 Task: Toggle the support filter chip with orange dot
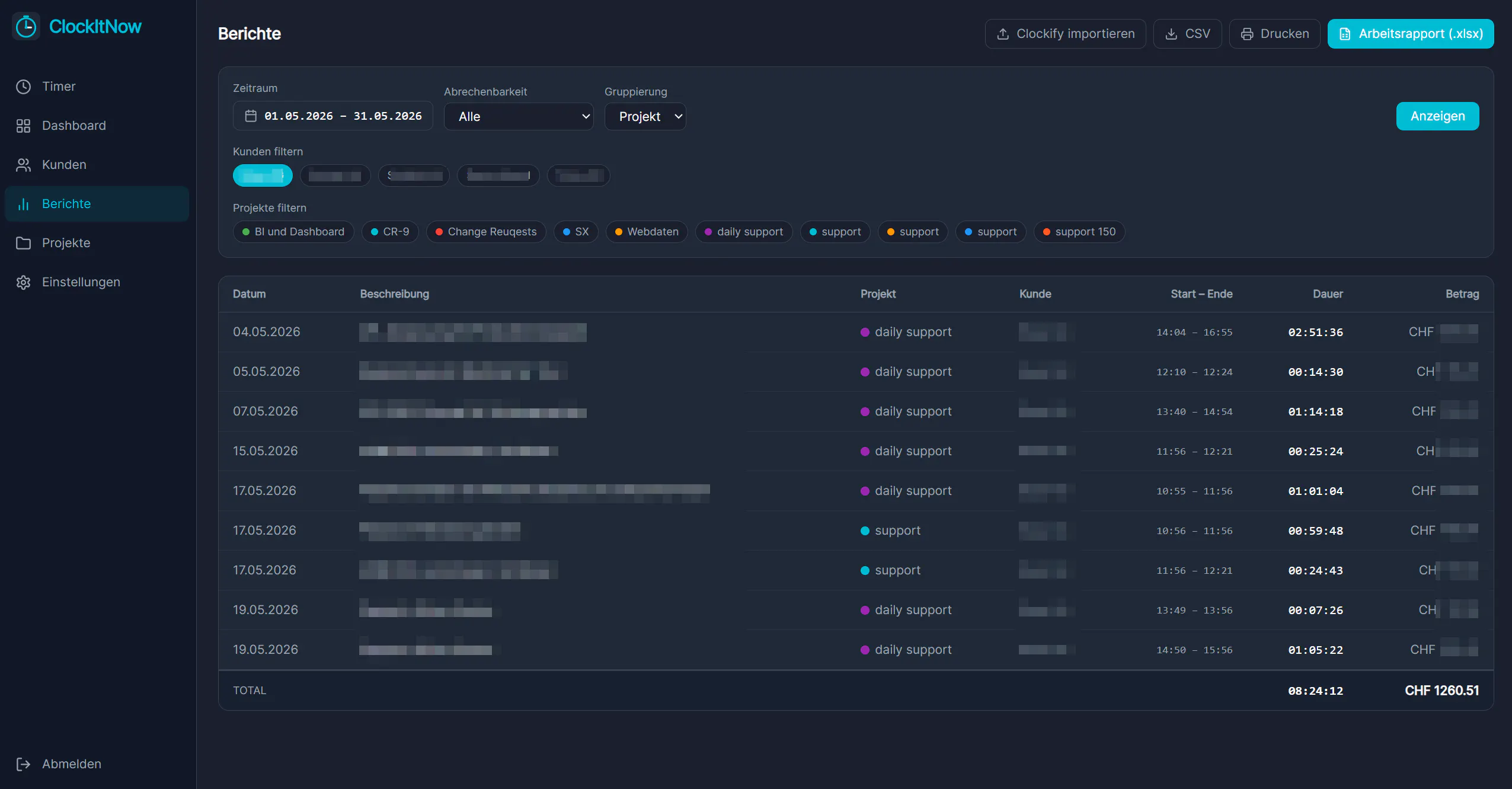click(913, 232)
